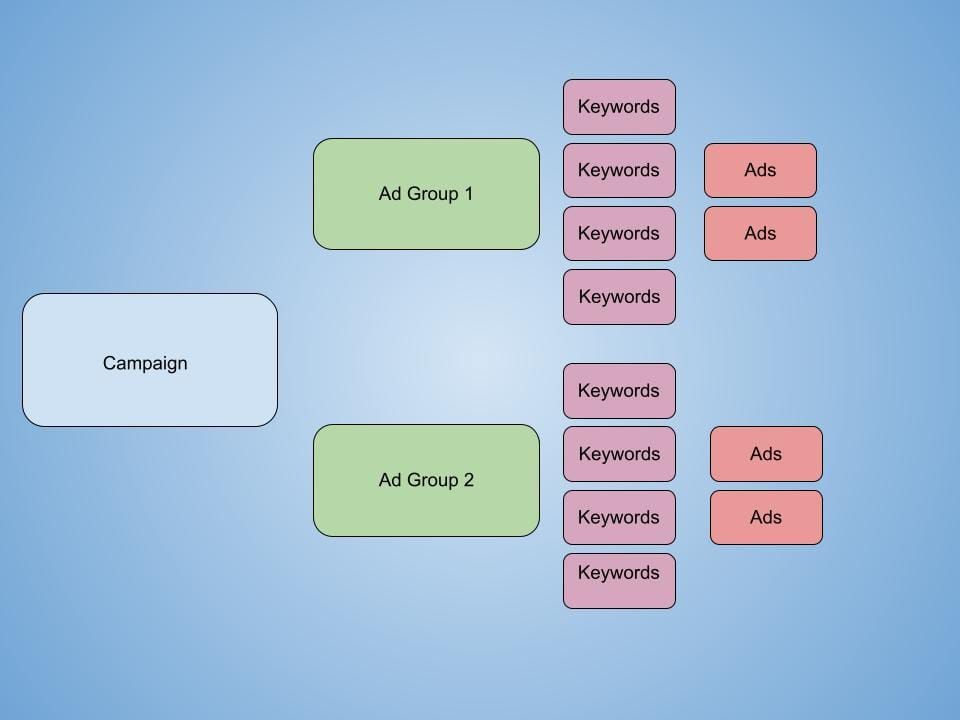Select the topmost Keywords box

pos(619,106)
